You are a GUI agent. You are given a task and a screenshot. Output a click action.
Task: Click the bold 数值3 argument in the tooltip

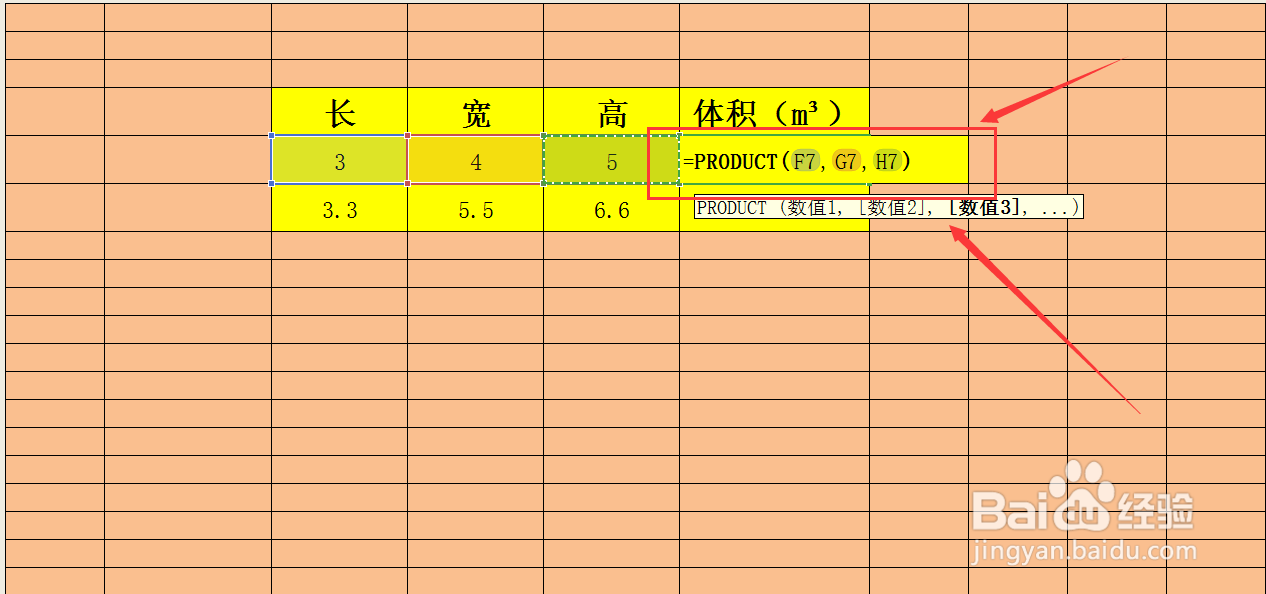pyautogui.click(x=984, y=208)
